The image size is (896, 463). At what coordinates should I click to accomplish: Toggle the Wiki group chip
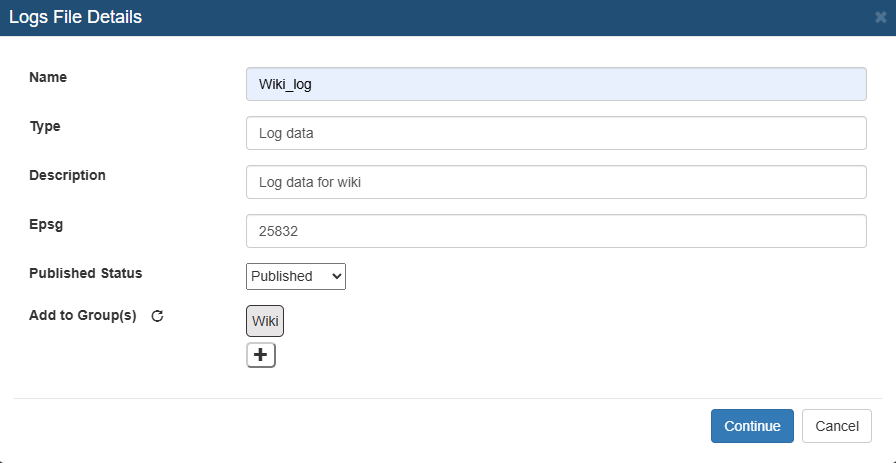point(265,321)
